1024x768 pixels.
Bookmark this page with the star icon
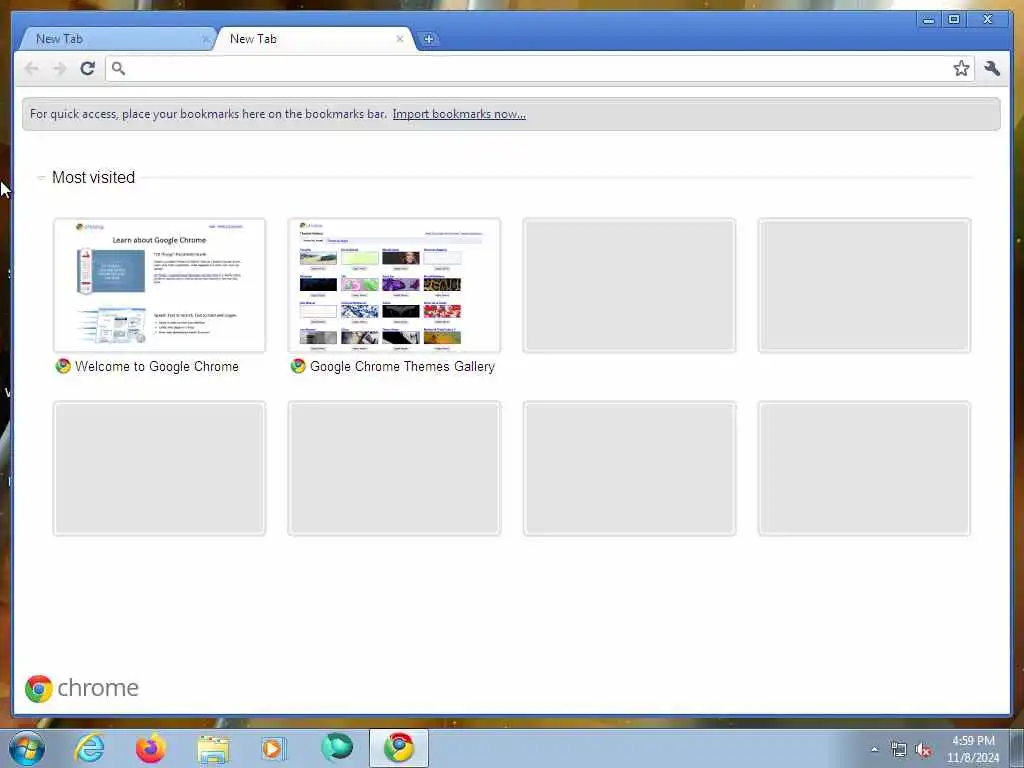[x=961, y=68]
